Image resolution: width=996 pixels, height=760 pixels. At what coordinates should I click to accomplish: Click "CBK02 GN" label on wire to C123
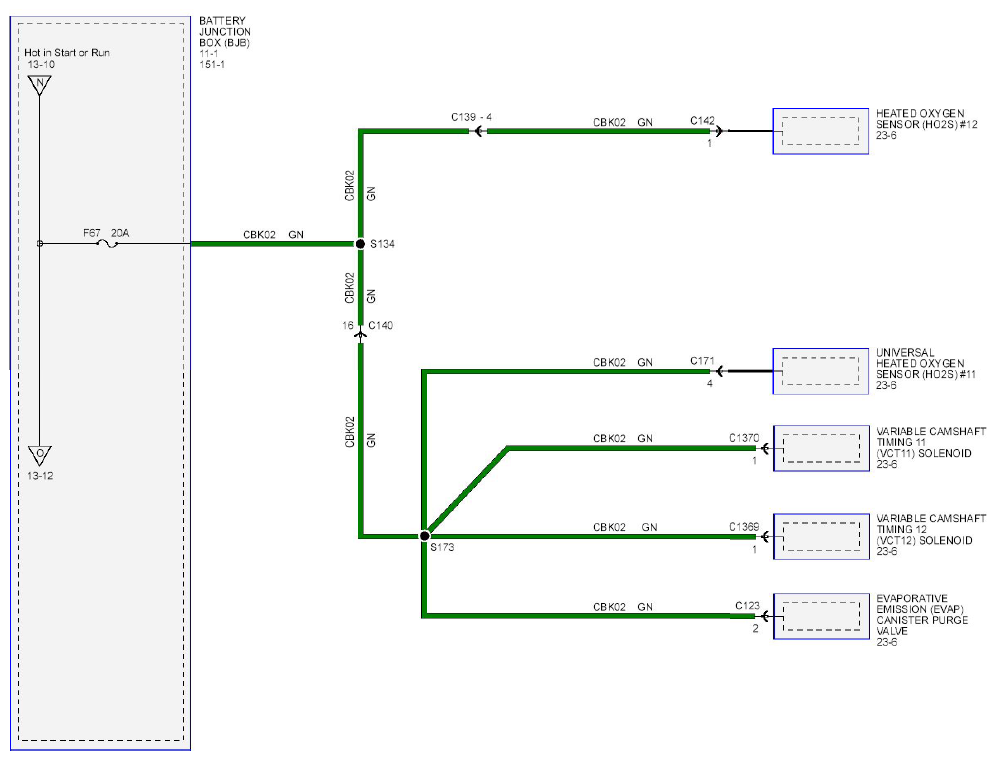coord(622,607)
